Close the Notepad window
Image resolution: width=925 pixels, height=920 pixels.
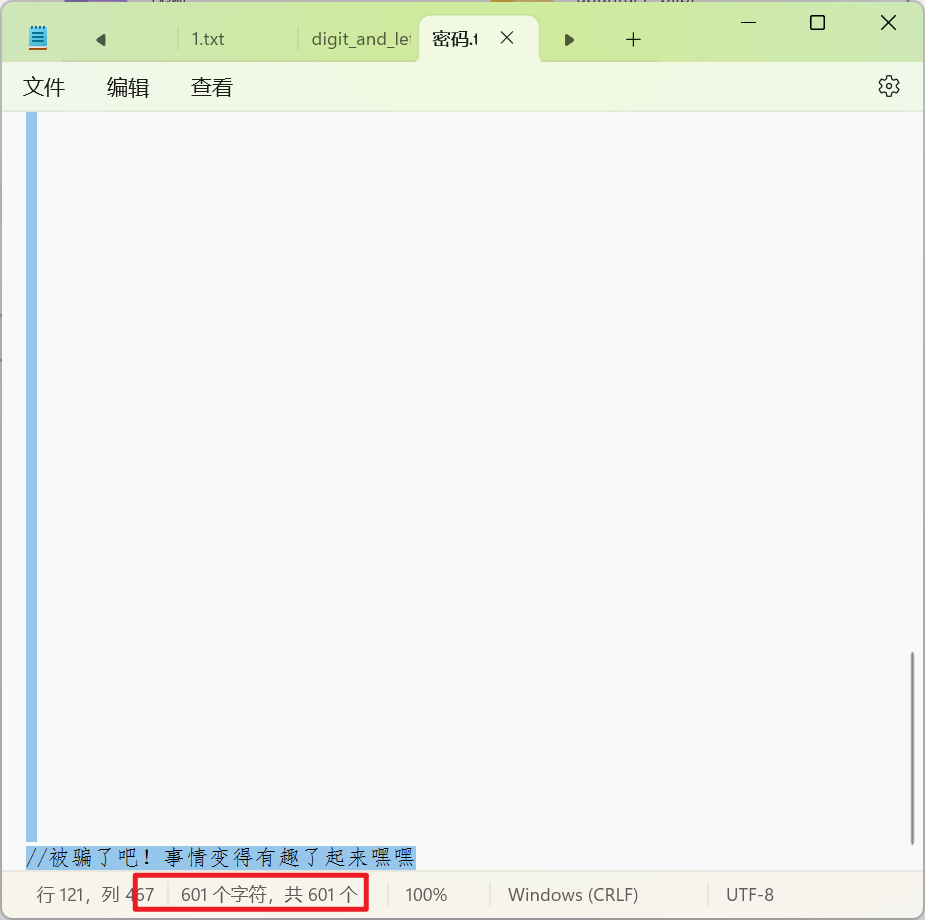pyautogui.click(x=888, y=23)
